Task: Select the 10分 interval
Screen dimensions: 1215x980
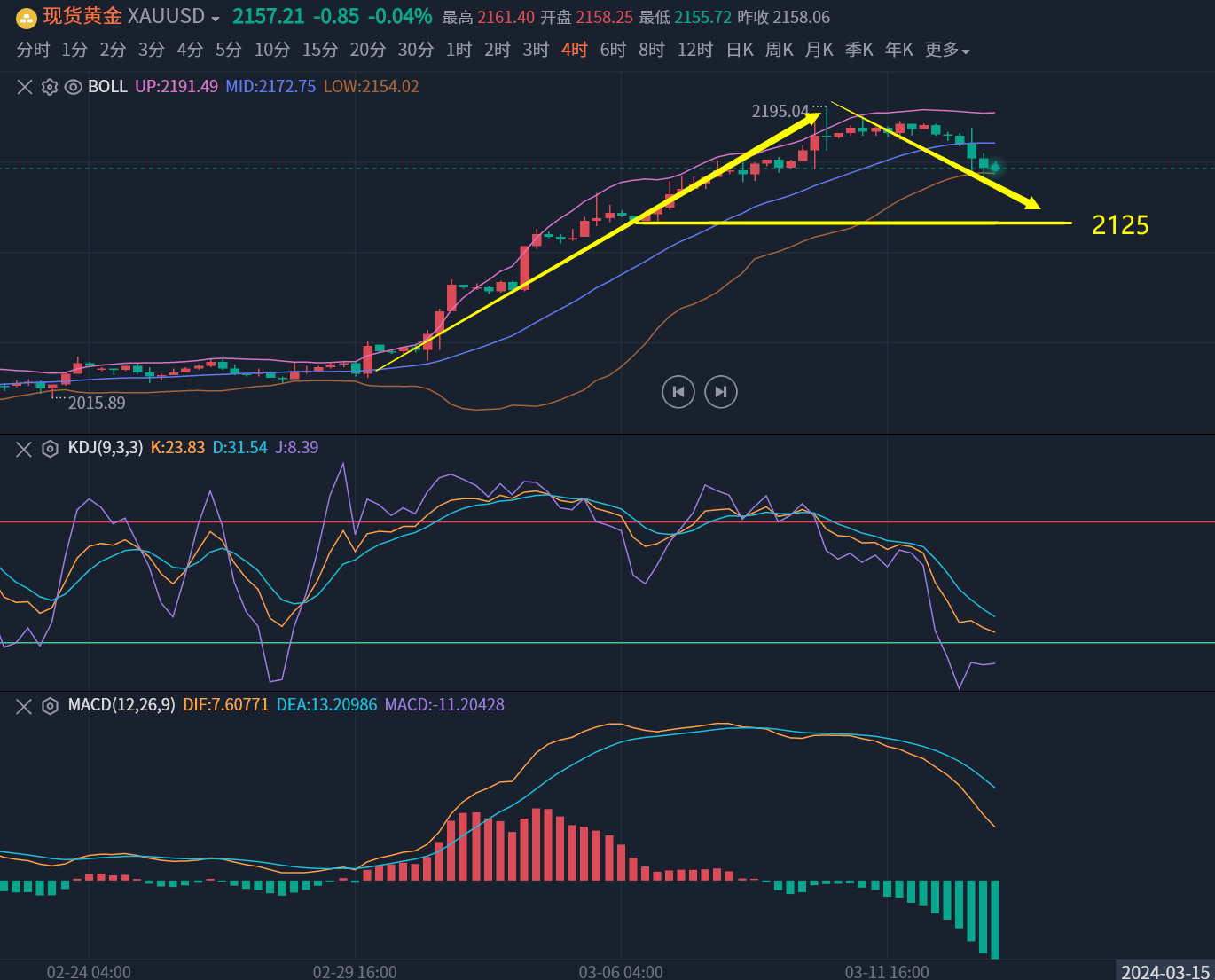Action: (x=272, y=50)
